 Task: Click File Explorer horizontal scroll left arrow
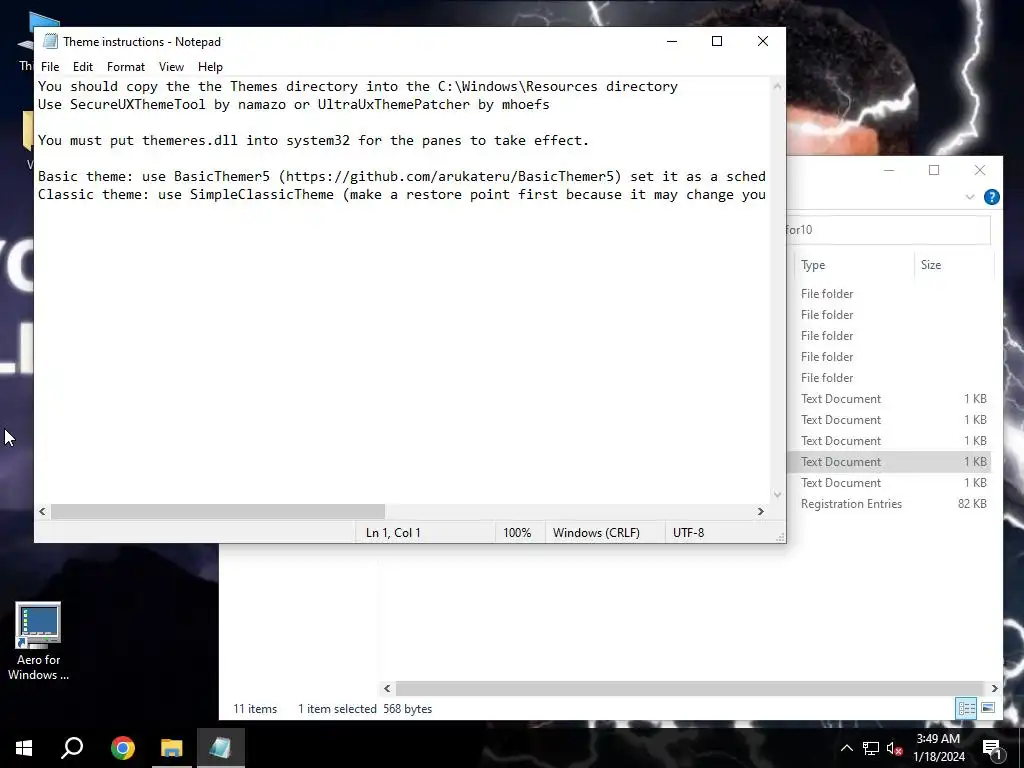(387, 688)
